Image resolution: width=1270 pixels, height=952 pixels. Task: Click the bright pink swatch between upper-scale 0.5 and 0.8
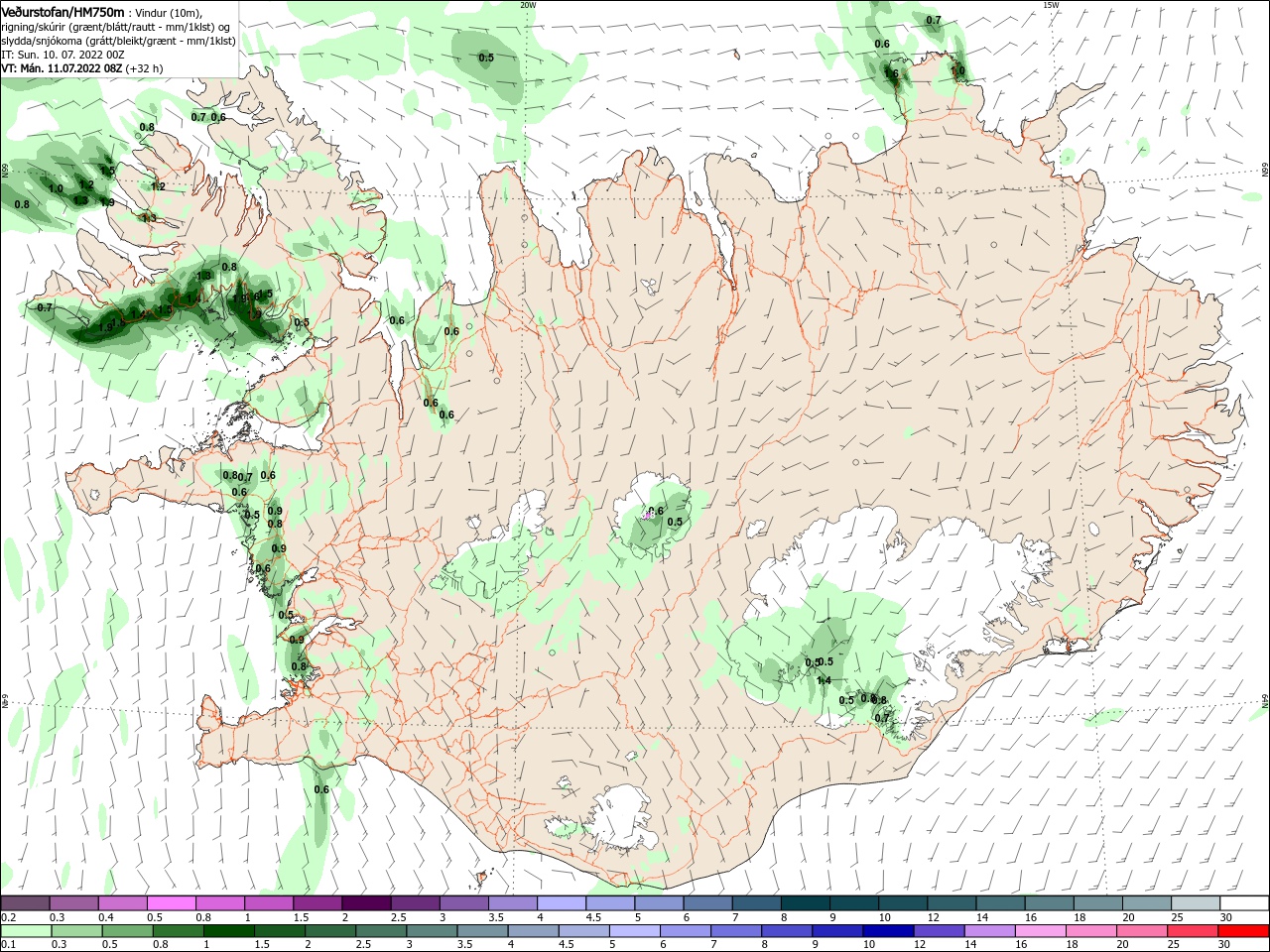(x=171, y=903)
